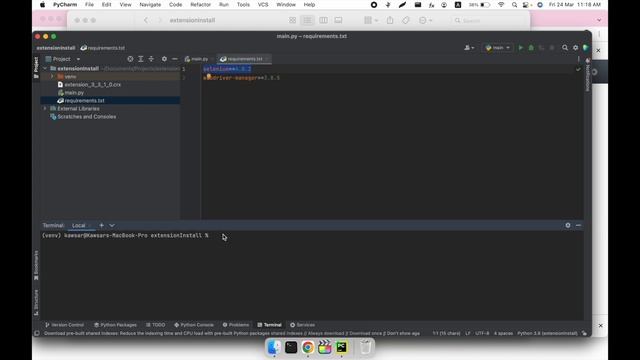Open Project panel options gear
The height and width of the screenshot is (360, 640).
(x=164, y=59)
